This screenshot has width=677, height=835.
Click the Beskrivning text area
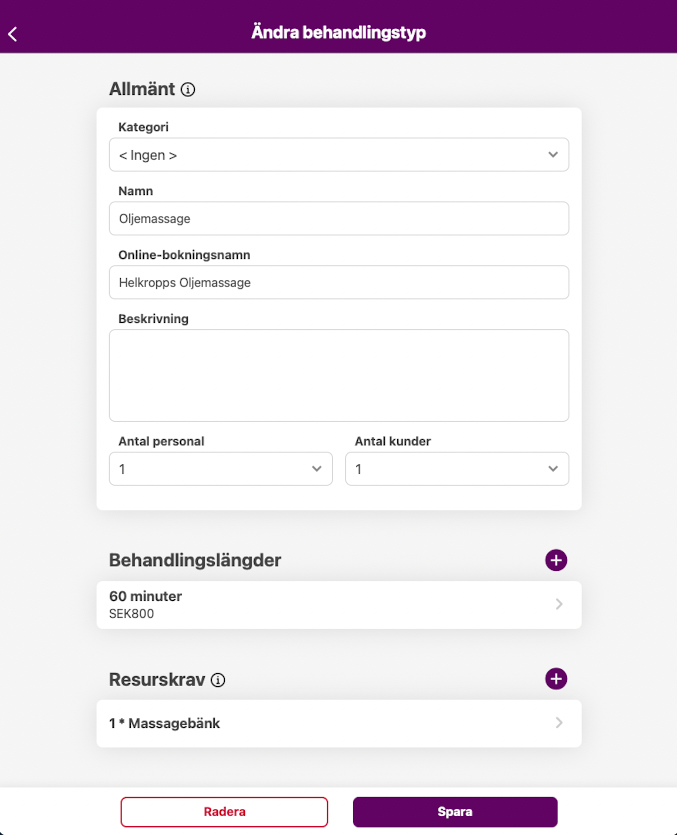tap(338, 375)
